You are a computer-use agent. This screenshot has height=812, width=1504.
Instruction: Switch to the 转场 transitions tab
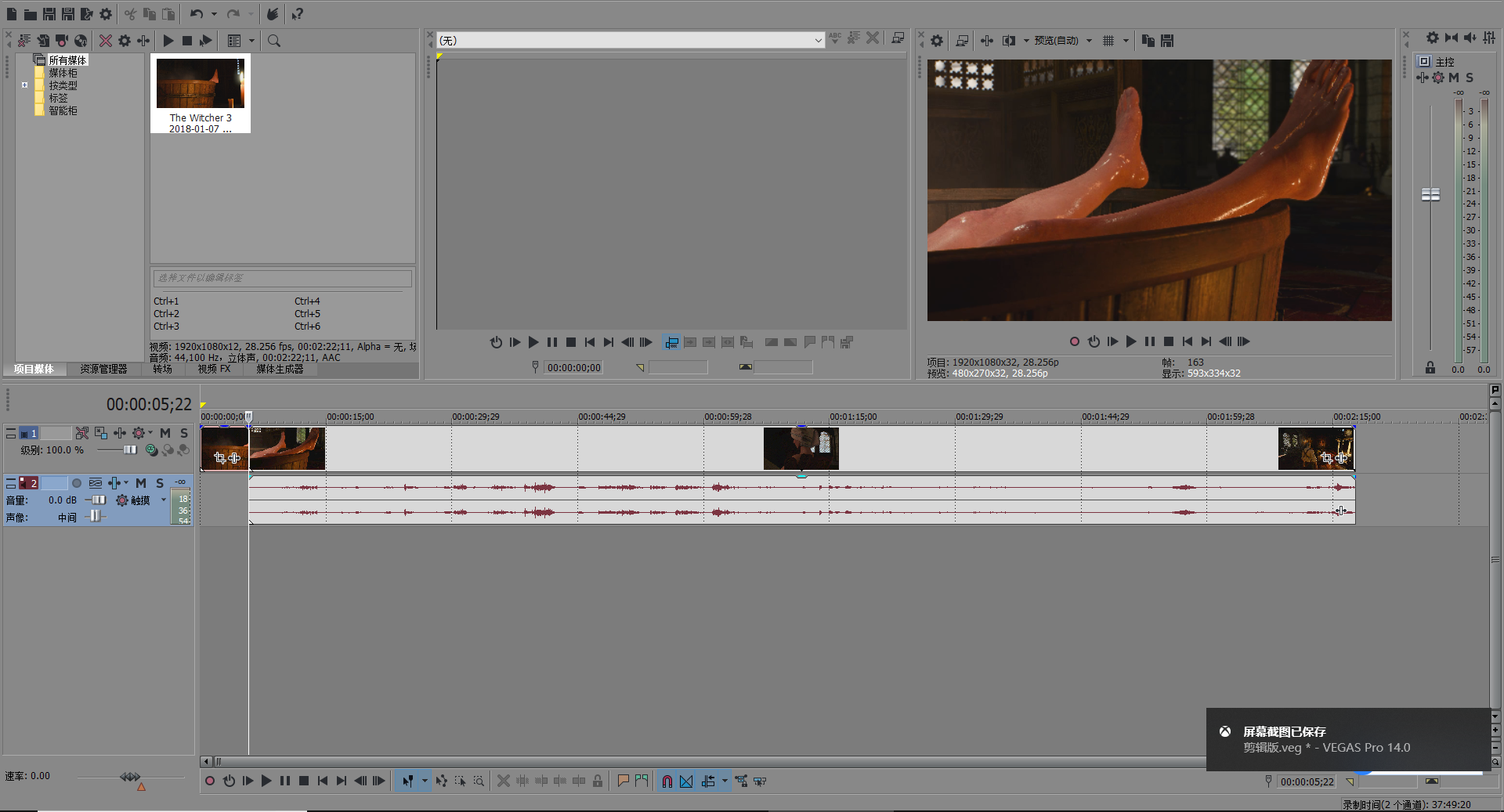(x=163, y=369)
